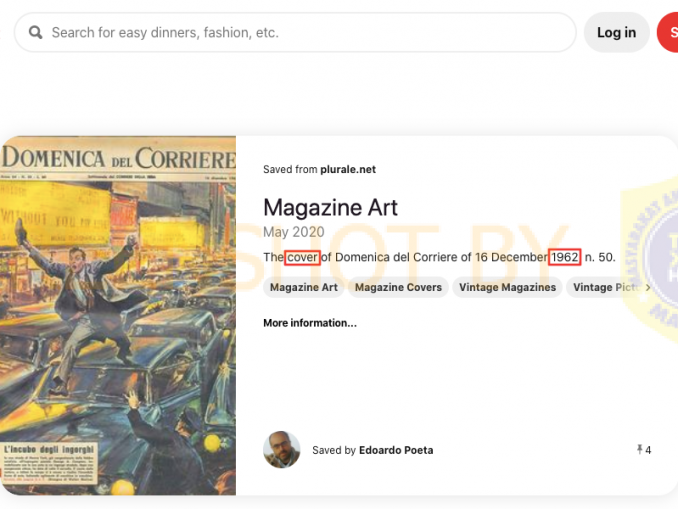Focus the Pinterest search field
This screenshot has width=678, height=509.
click(295, 32)
